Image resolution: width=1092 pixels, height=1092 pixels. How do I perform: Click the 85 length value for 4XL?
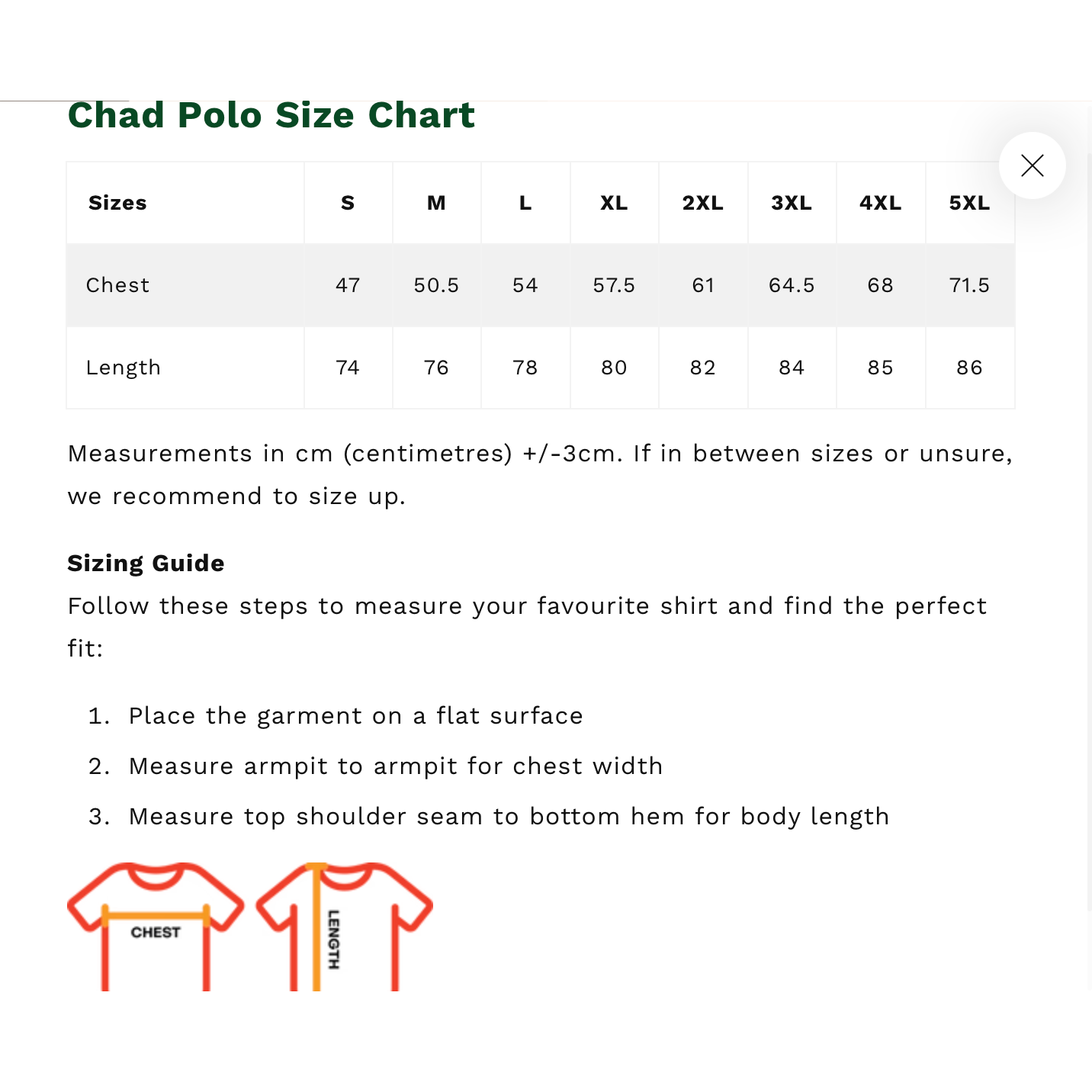(x=880, y=368)
